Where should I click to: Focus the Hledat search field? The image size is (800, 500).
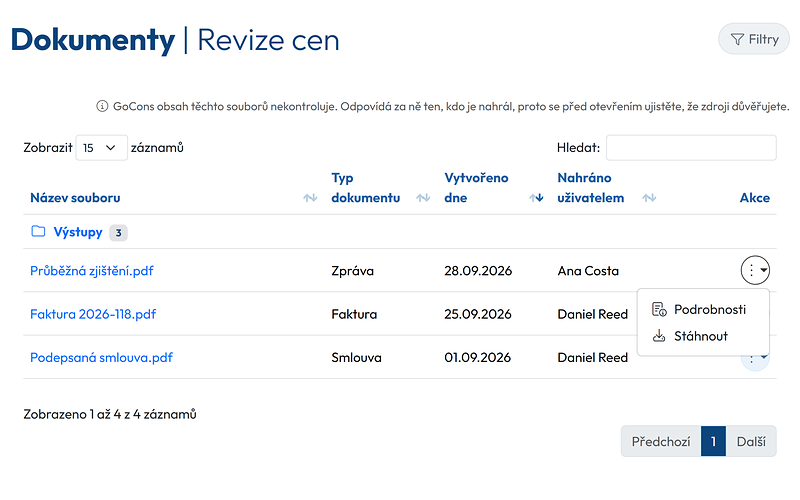tap(691, 148)
